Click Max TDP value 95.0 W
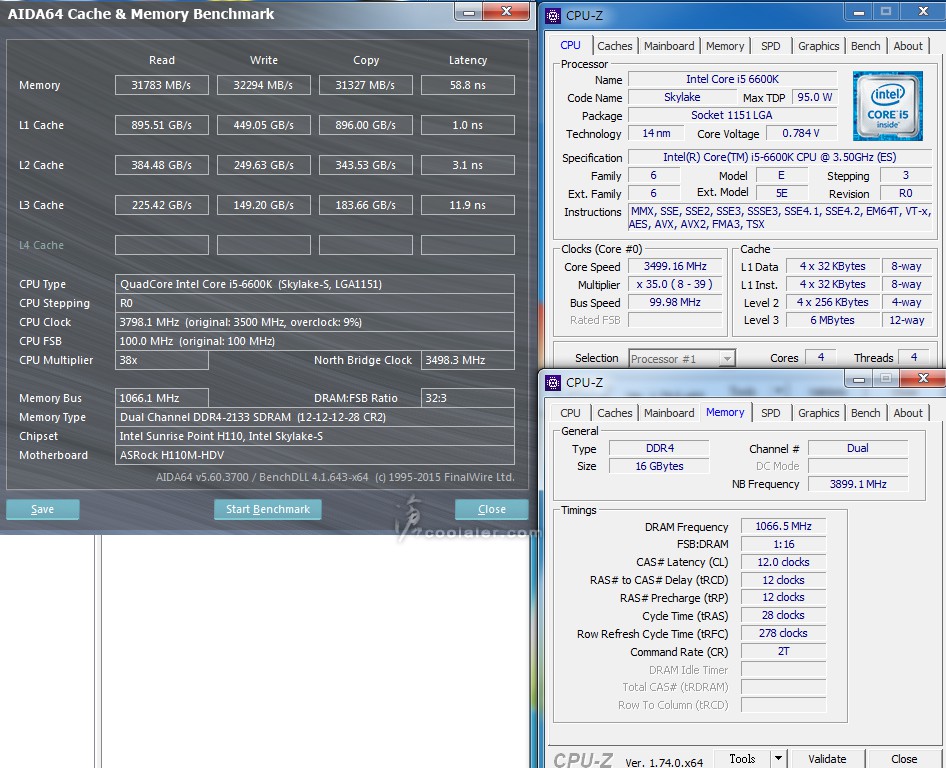Viewport: 946px width, 768px height. (x=814, y=97)
